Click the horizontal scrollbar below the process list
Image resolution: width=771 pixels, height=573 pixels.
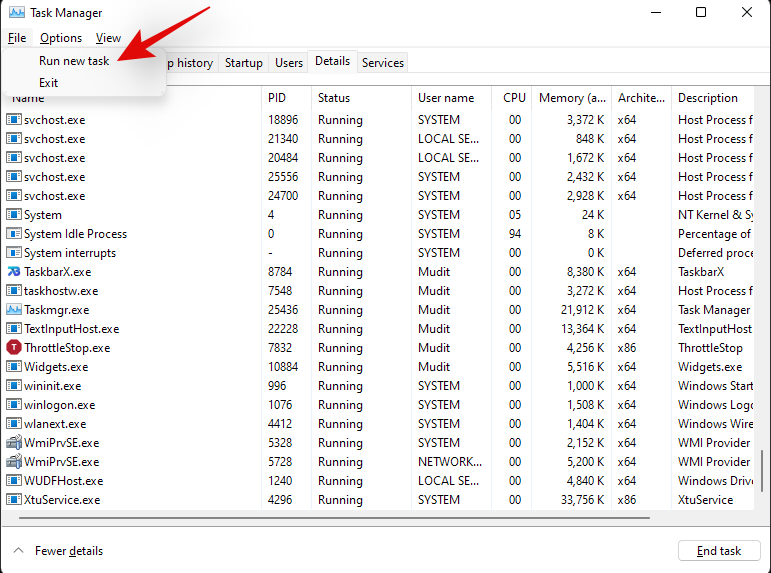pyautogui.click(x=330, y=518)
